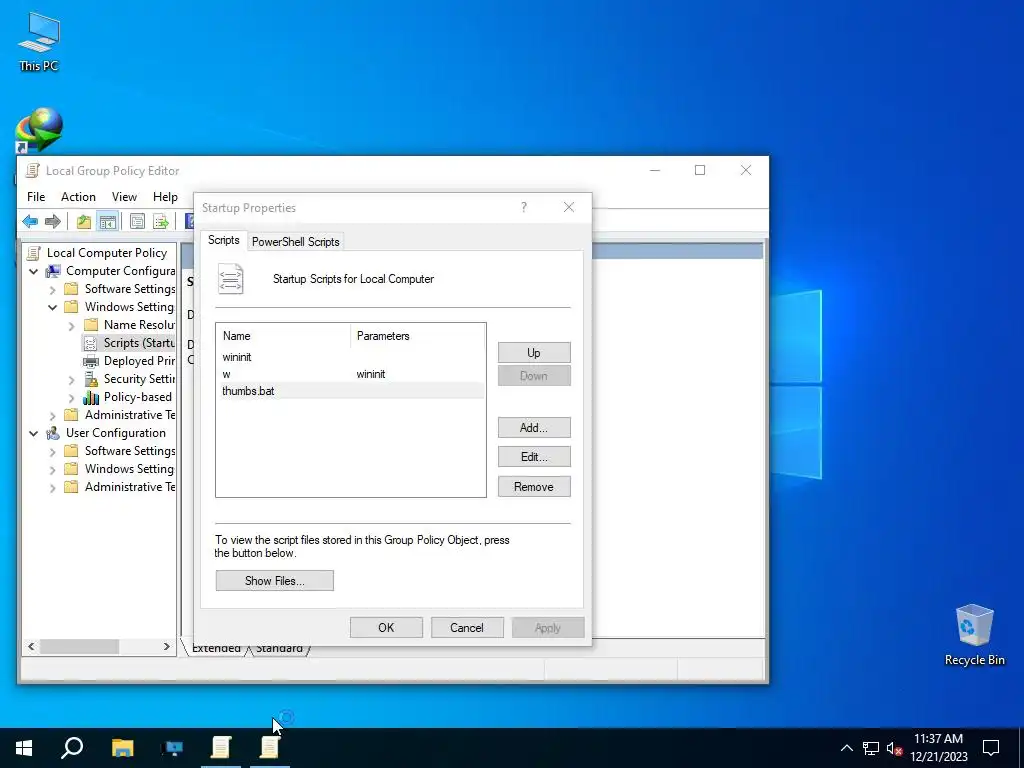Toggle Show/Hide Console Tree toolbar icon
This screenshot has width=1024, height=768.
108,221
